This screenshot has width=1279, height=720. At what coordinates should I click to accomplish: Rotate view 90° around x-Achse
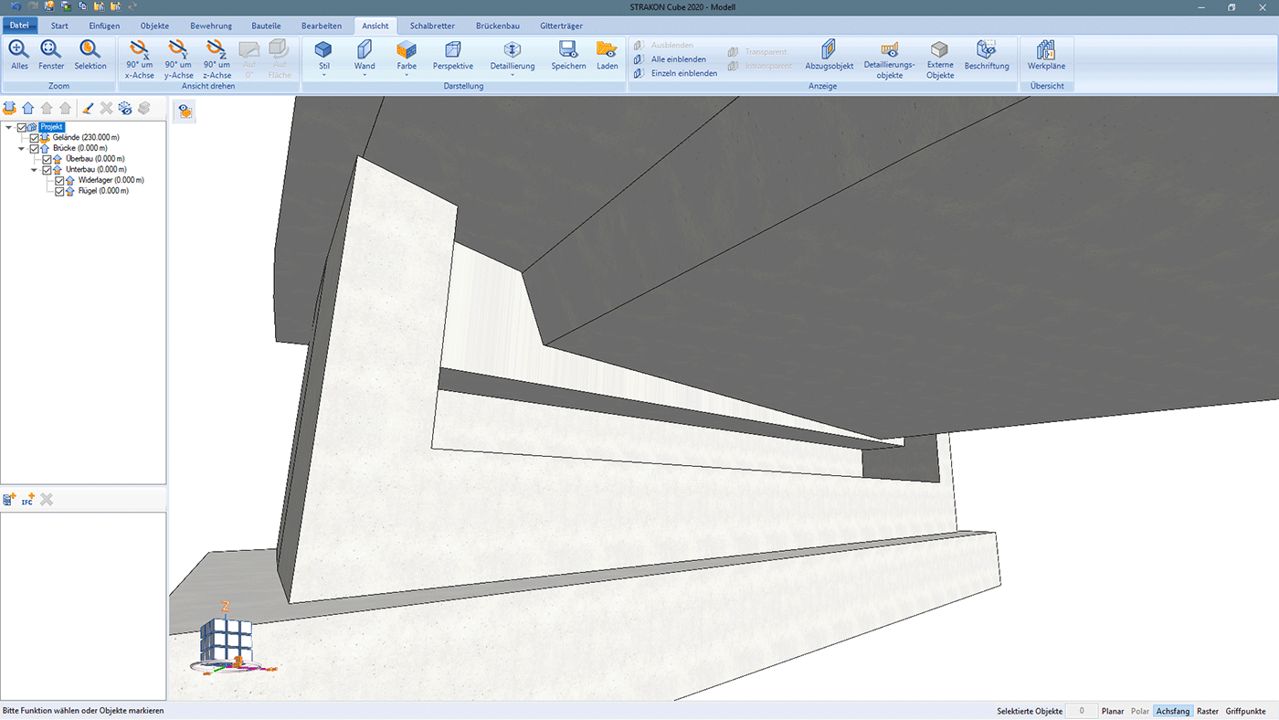coord(139,58)
